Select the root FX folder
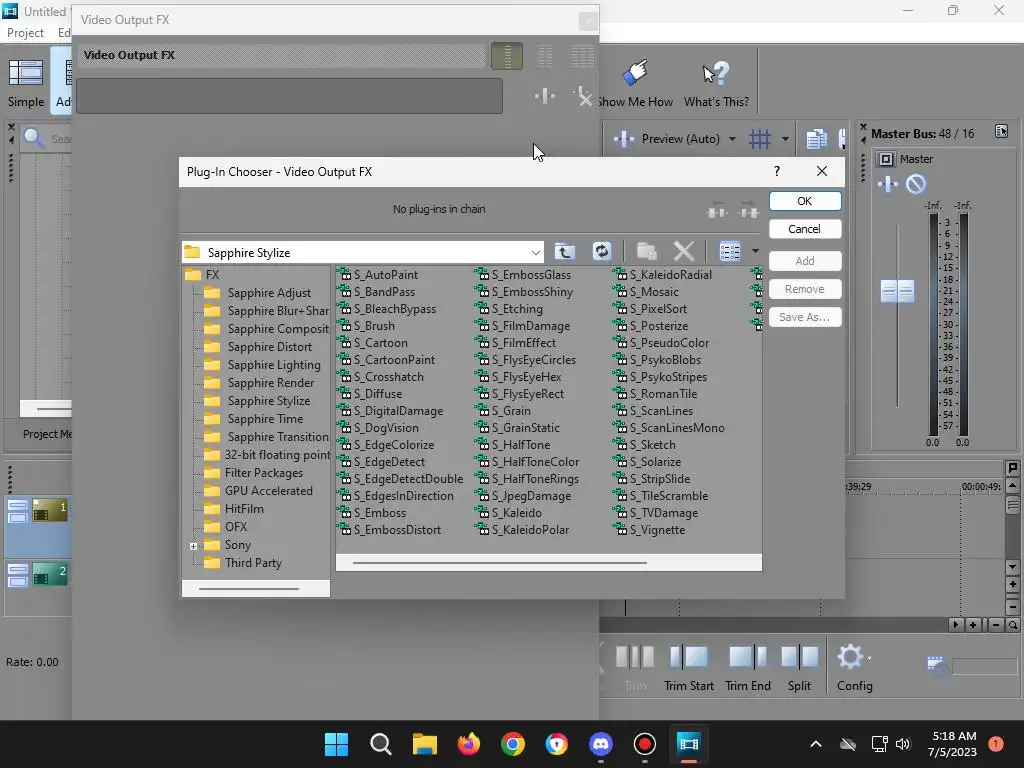This screenshot has height=768, width=1024. (x=212, y=274)
